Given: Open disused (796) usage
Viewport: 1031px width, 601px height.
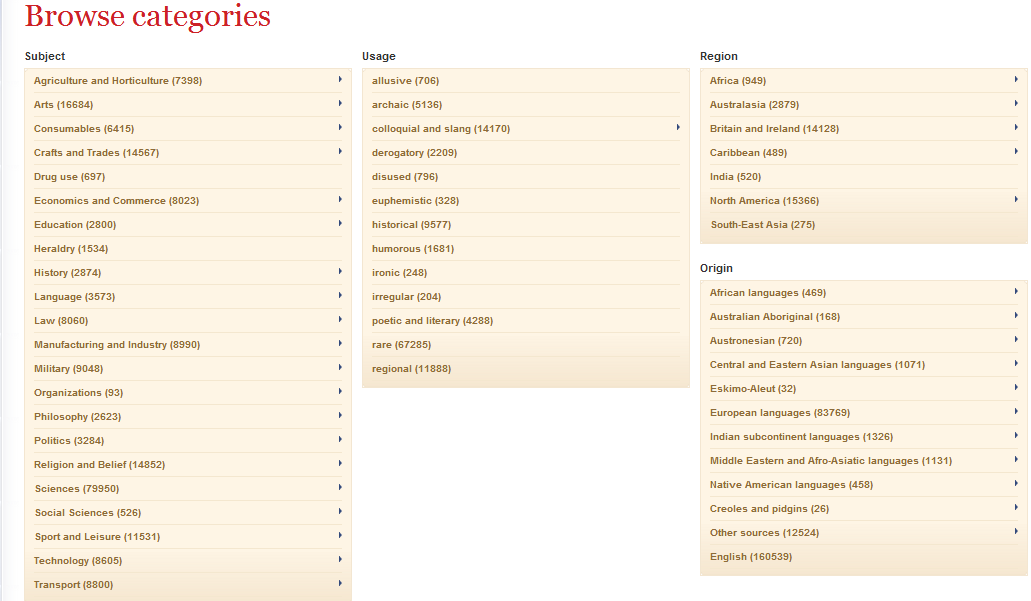Looking at the screenshot, I should (405, 176).
